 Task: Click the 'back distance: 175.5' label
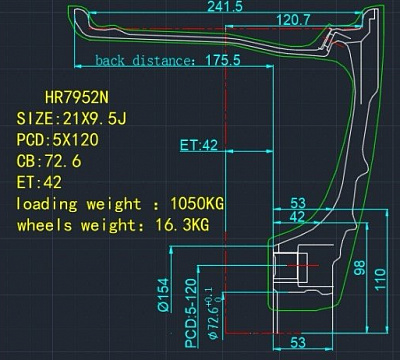pos(168,61)
